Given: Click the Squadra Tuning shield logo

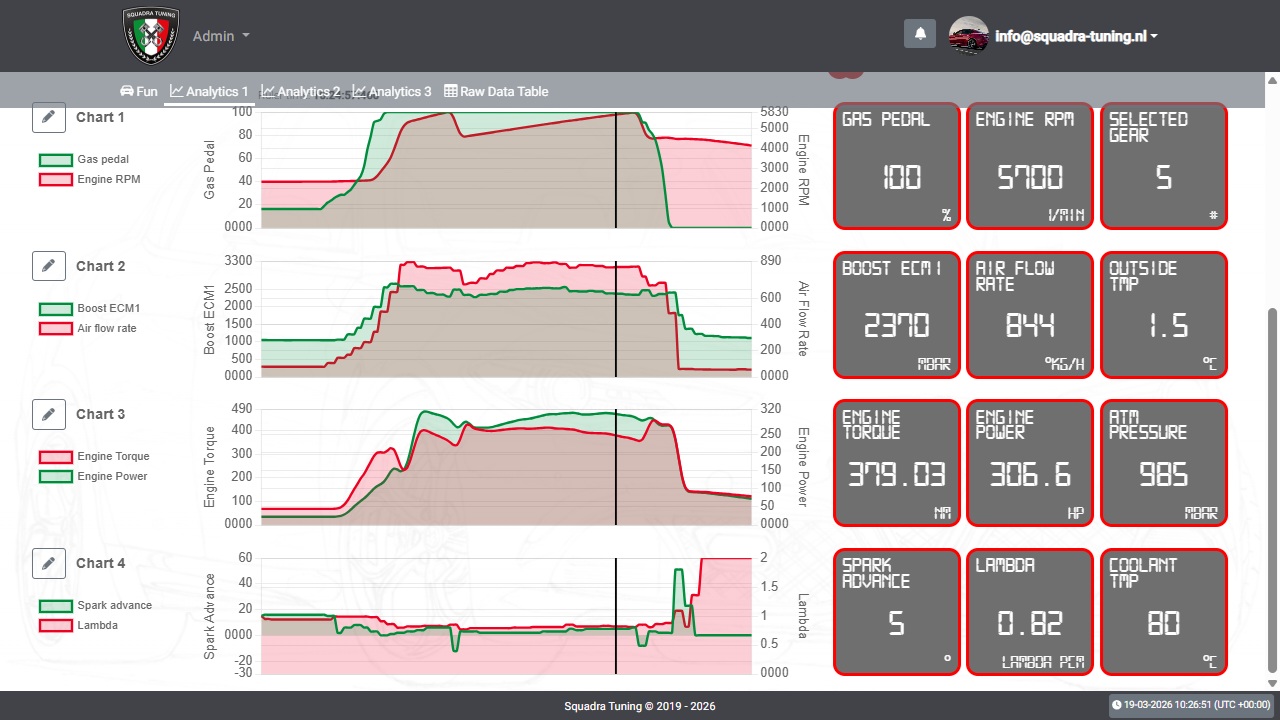Looking at the screenshot, I should pos(151,36).
